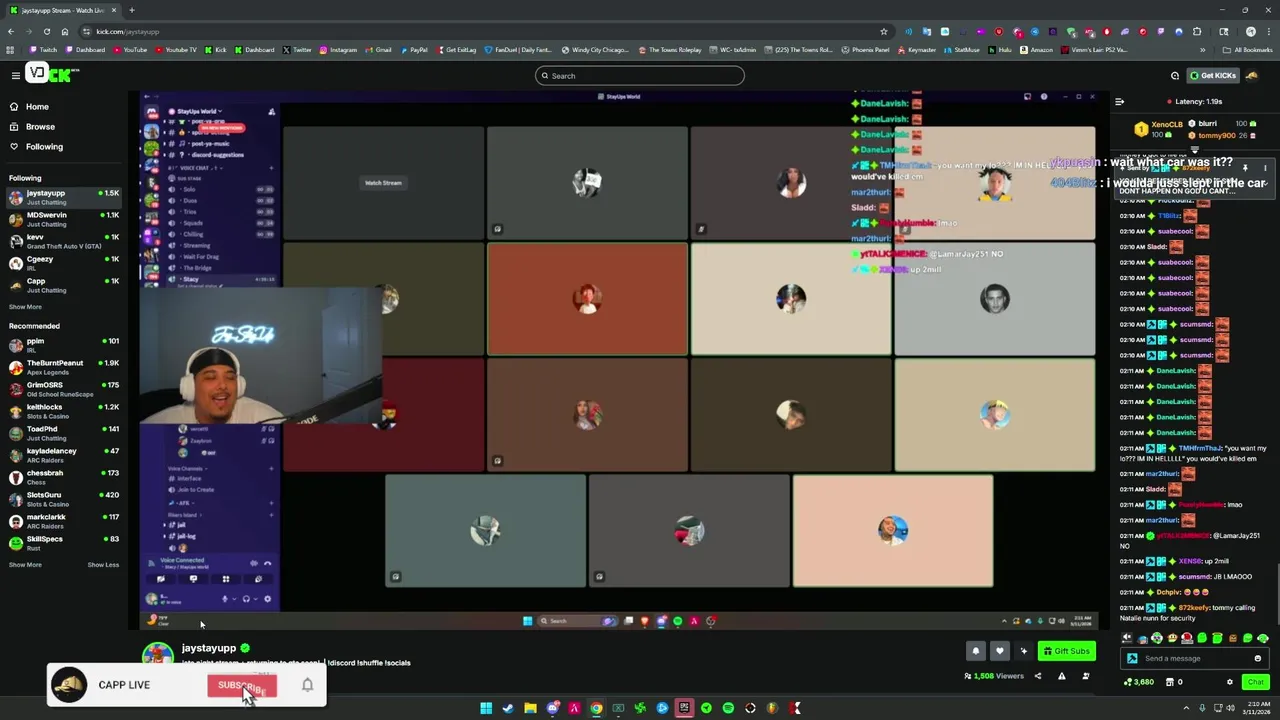Go to Home in sidebar
The image size is (1280, 720).
[x=37, y=106]
